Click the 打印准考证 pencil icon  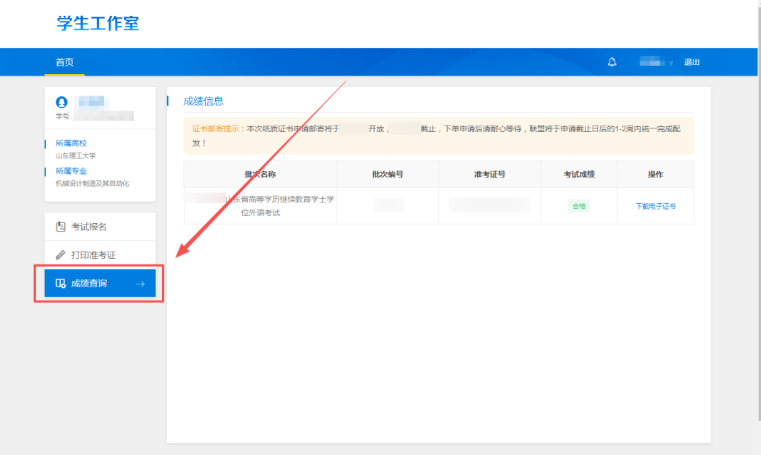pyautogui.click(x=61, y=255)
